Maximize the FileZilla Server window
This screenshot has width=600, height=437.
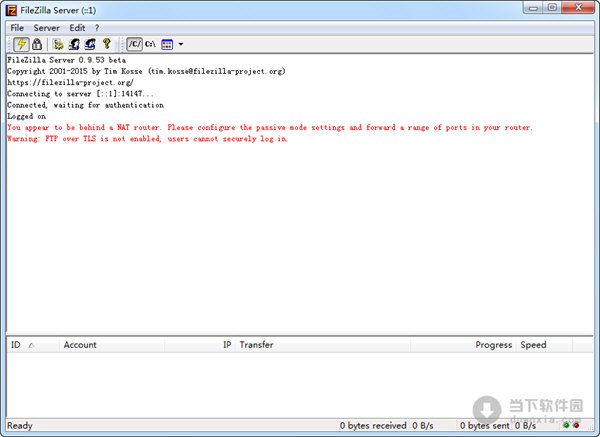[552, 8]
